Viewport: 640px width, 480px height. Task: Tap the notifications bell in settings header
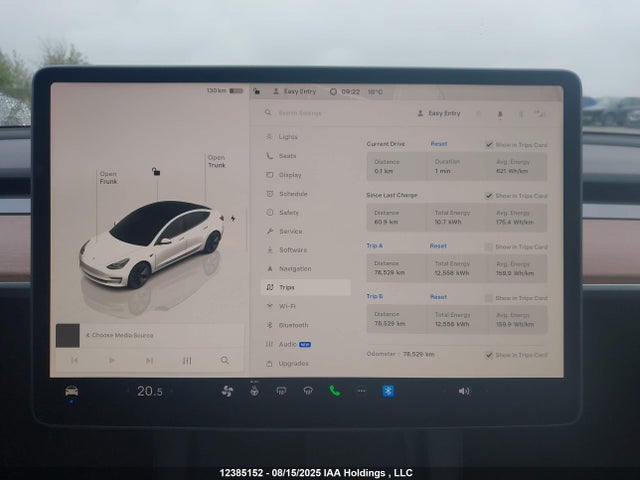[500, 115]
